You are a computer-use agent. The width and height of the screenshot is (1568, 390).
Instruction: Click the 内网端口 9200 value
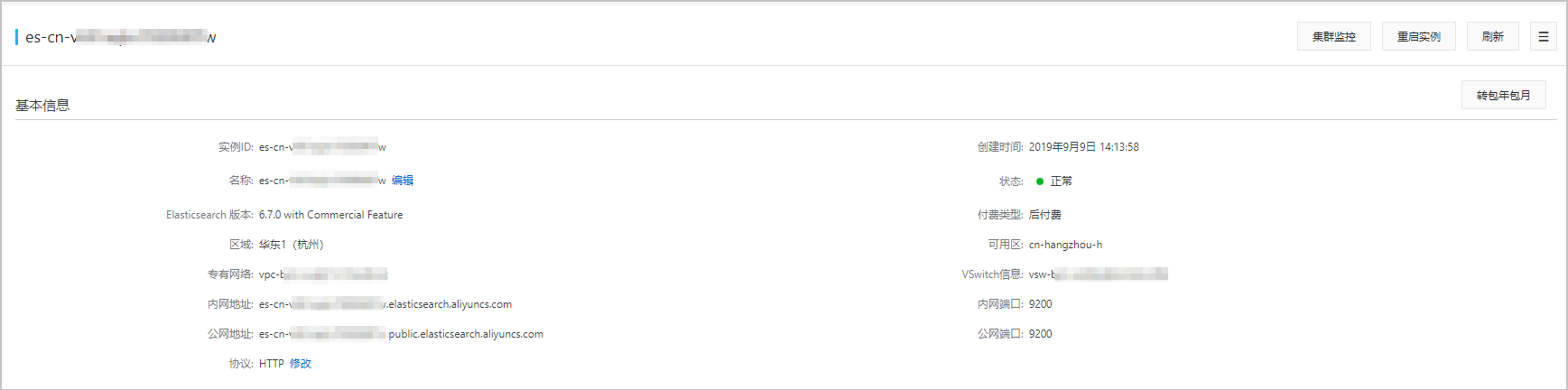tap(1041, 304)
